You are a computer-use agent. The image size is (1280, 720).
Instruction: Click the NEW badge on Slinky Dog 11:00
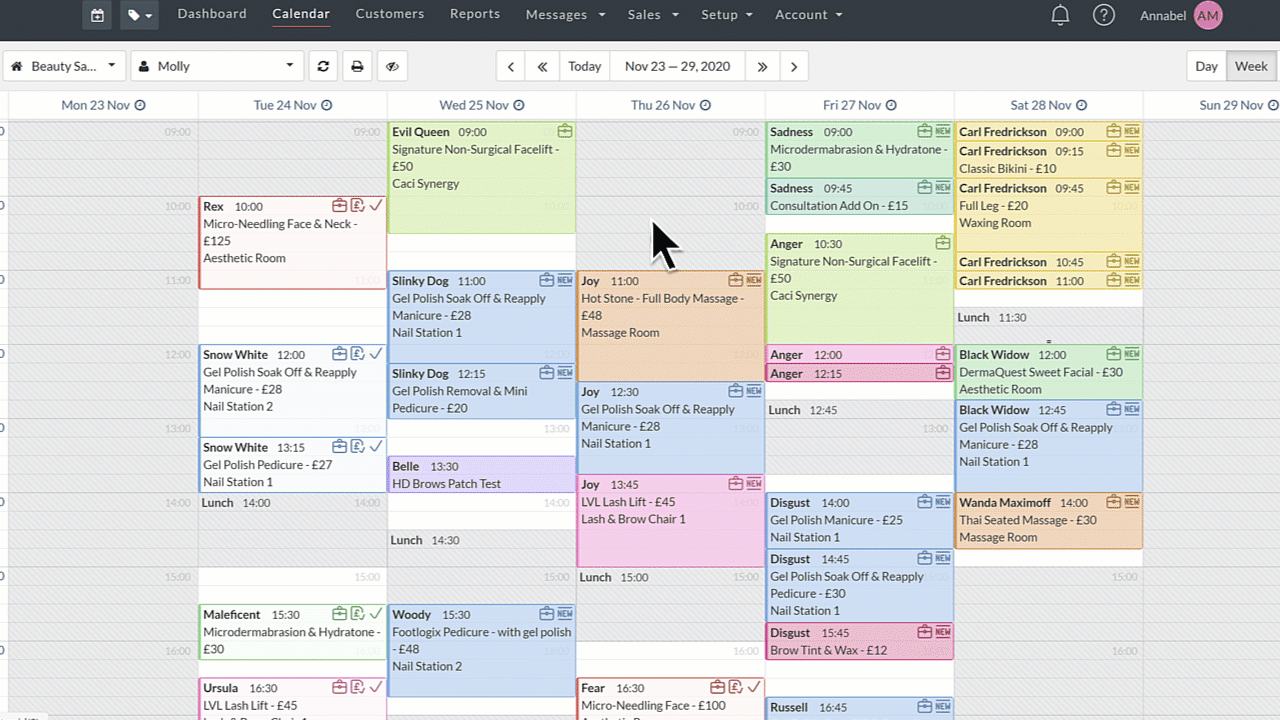[565, 280]
